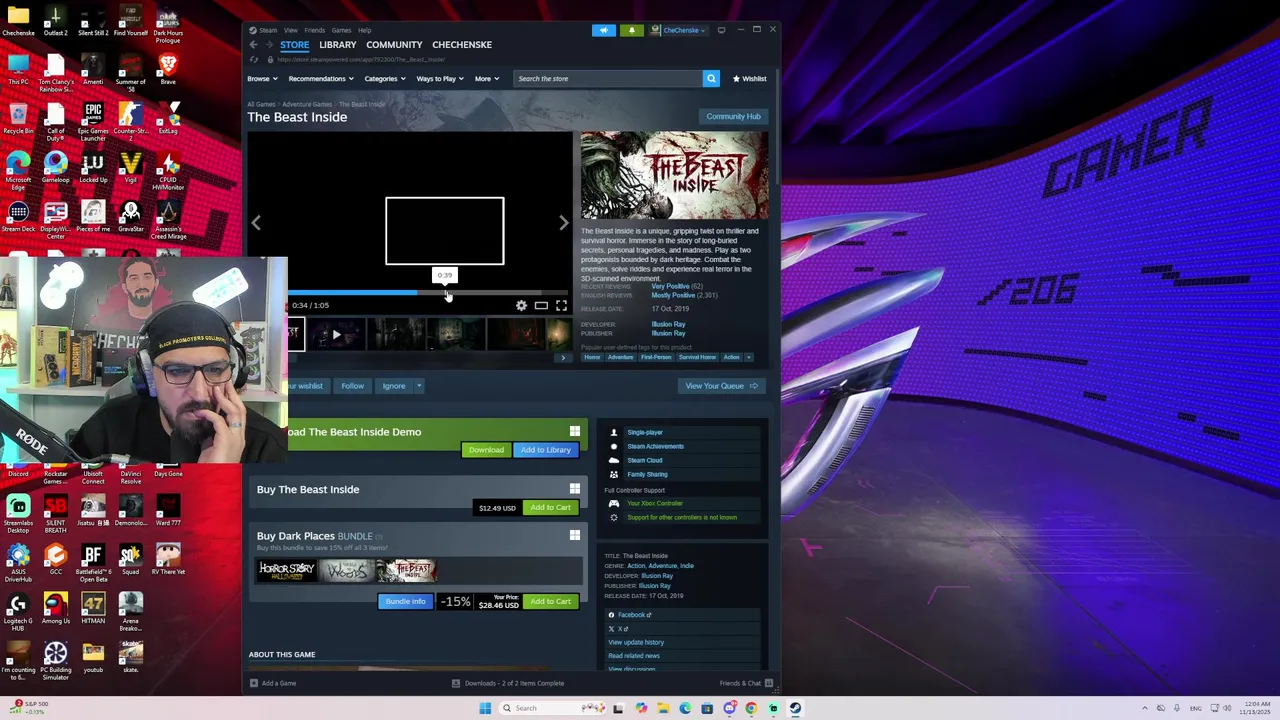Viewport: 1280px width, 720px height.
Task: Download The Beast Inside Demo
Action: pyautogui.click(x=486, y=450)
